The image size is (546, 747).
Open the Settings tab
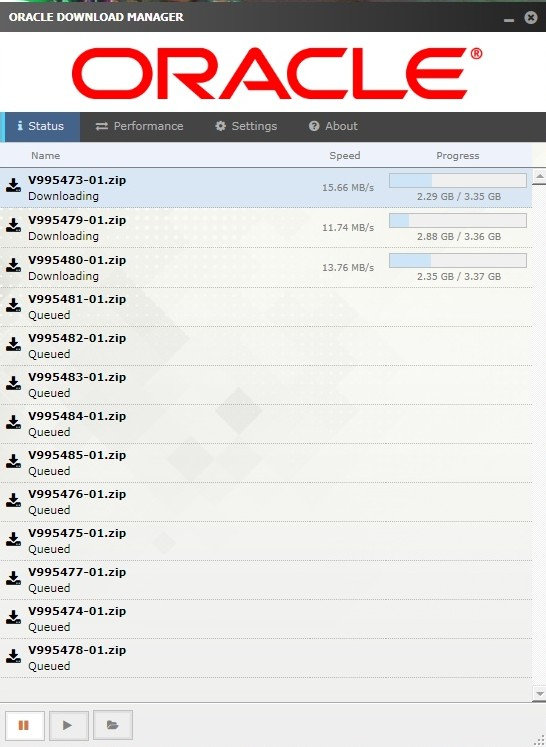[x=246, y=126]
